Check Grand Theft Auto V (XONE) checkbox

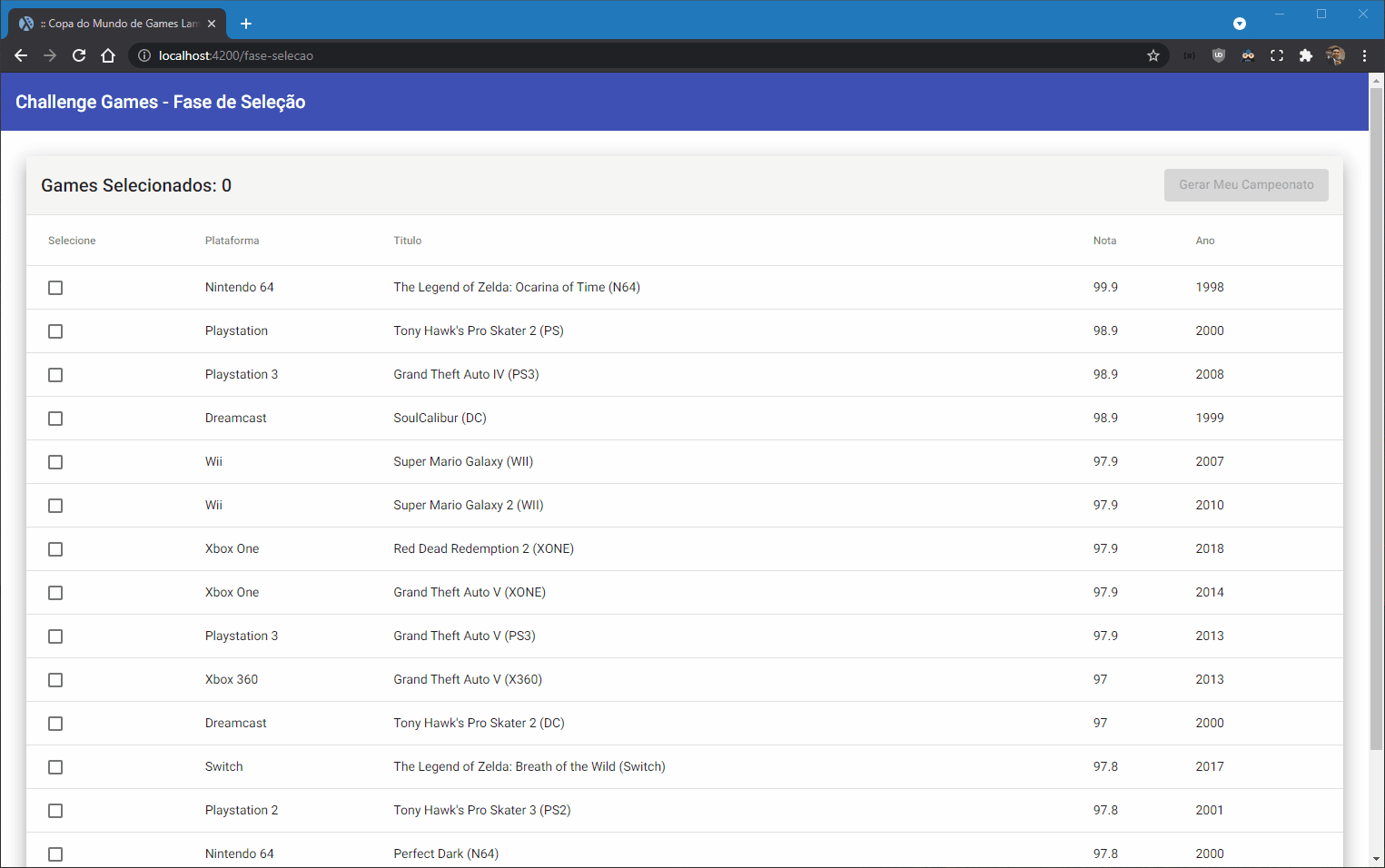[55, 593]
